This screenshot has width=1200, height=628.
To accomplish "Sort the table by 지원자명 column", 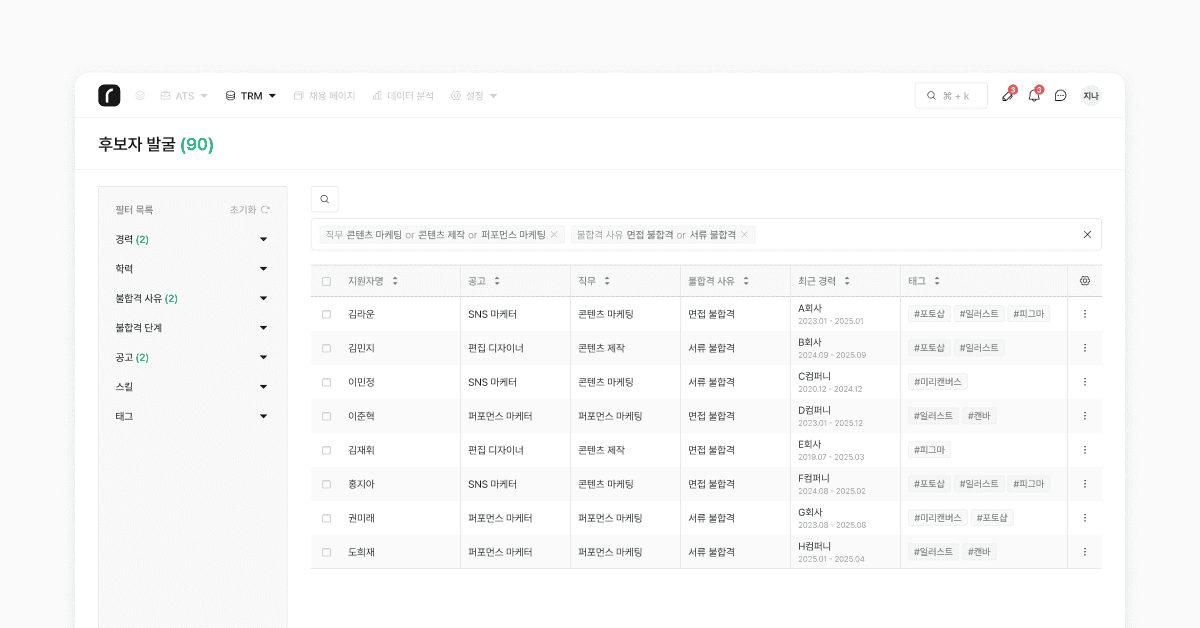I will tap(373, 281).
